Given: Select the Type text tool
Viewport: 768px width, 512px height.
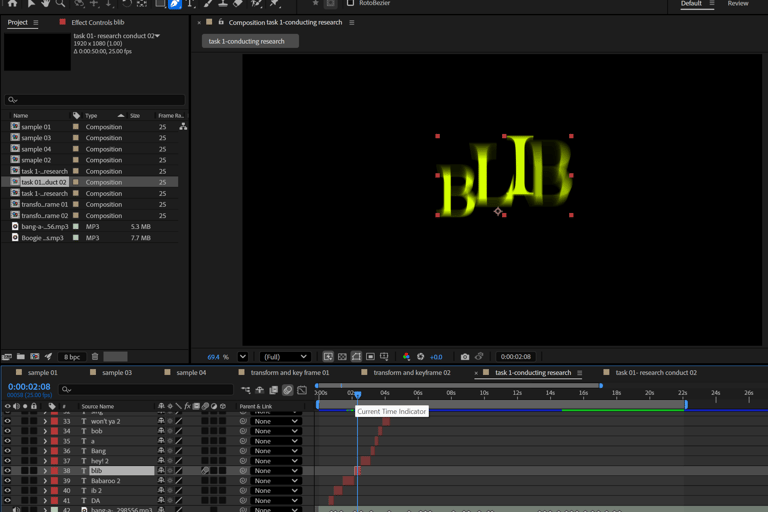Looking at the screenshot, I should (x=190, y=4).
